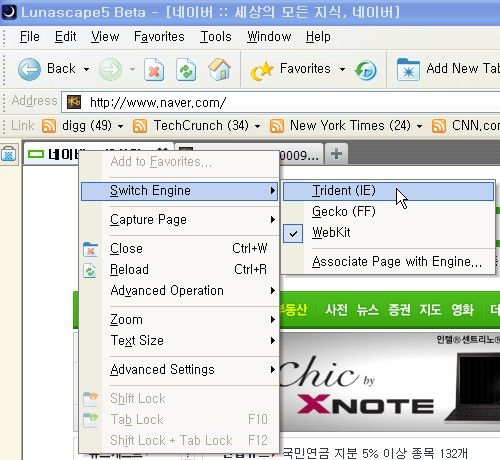500x460 pixels.
Task: Choose Trident (IE) engine
Action: (388, 191)
